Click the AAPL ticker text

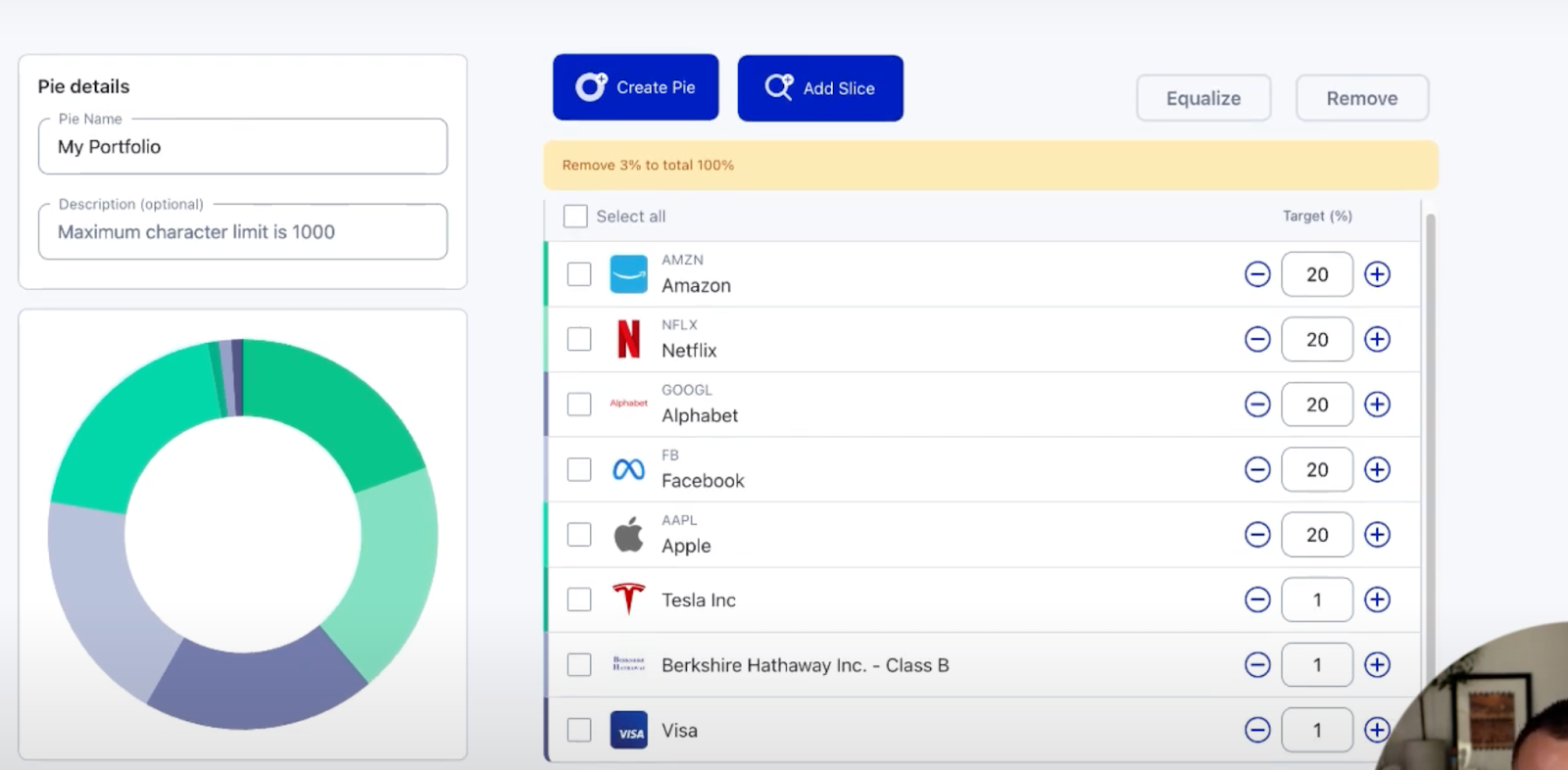pos(679,520)
